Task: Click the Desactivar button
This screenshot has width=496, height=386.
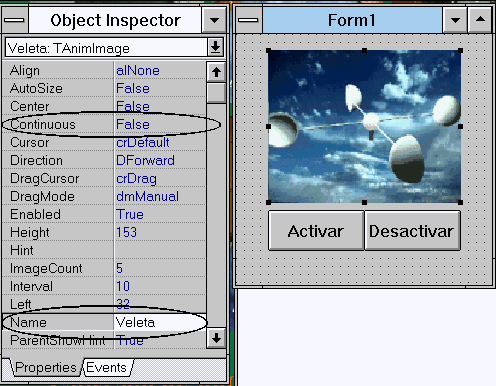Action: 412,230
